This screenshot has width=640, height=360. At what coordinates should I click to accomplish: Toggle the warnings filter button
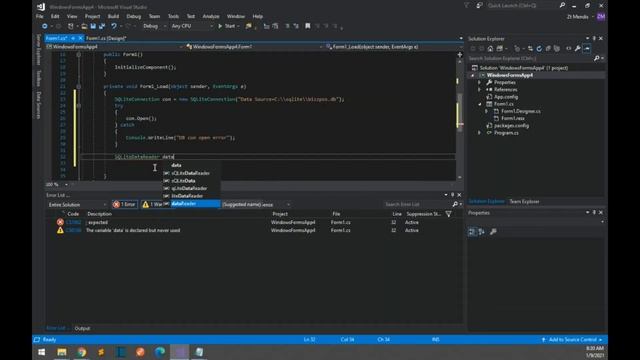click(152, 204)
